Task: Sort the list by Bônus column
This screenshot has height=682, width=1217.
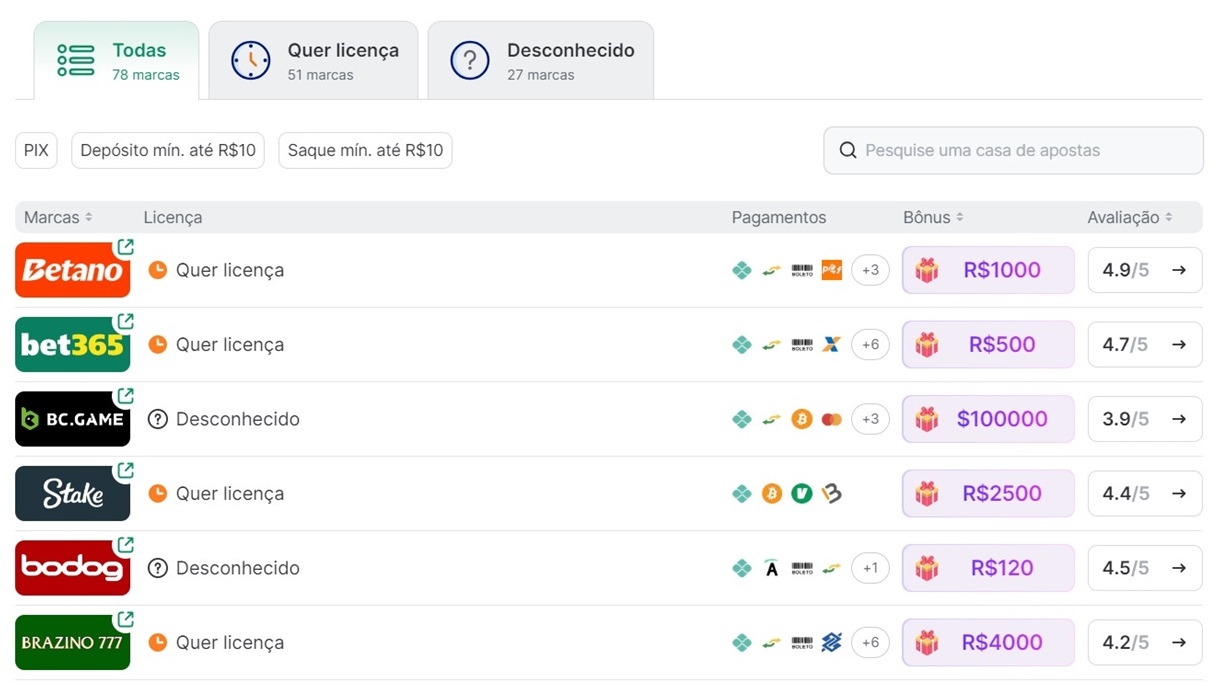Action: tap(932, 217)
